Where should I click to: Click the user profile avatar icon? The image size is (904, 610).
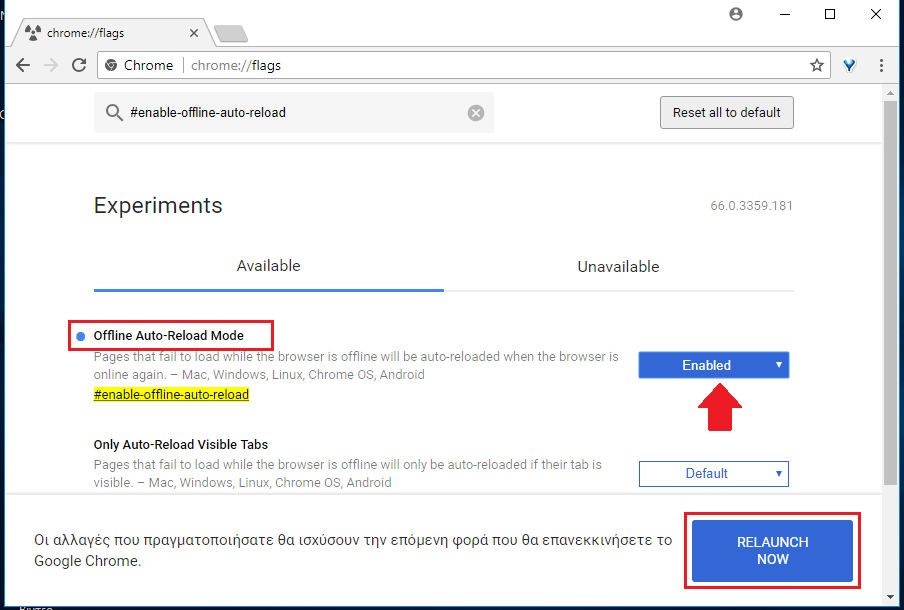[736, 14]
